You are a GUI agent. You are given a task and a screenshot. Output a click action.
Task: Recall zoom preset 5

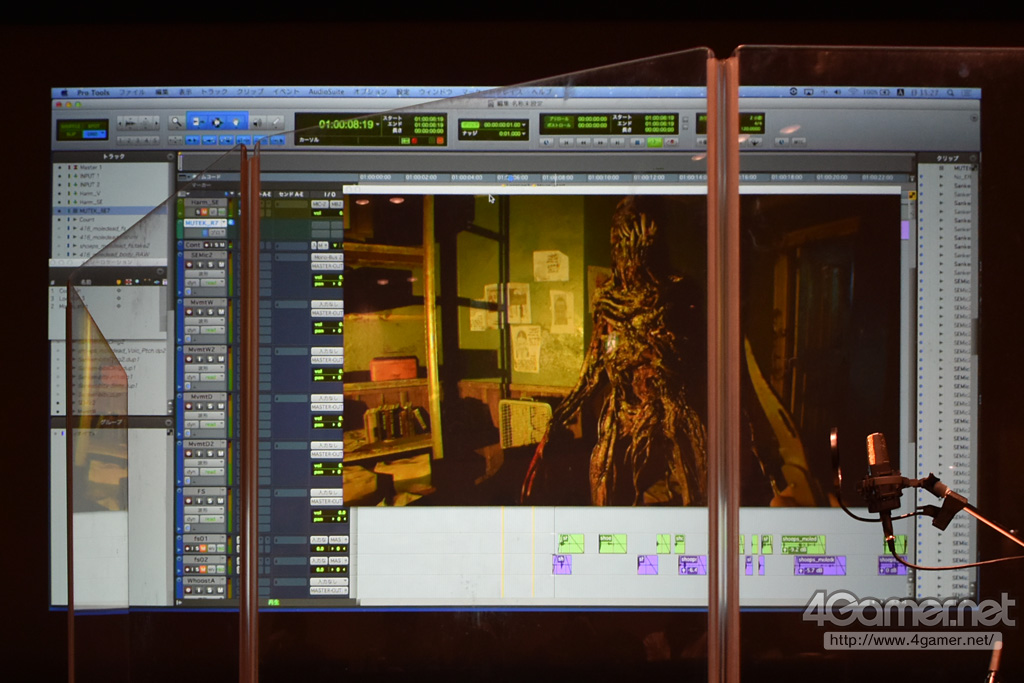point(155,140)
